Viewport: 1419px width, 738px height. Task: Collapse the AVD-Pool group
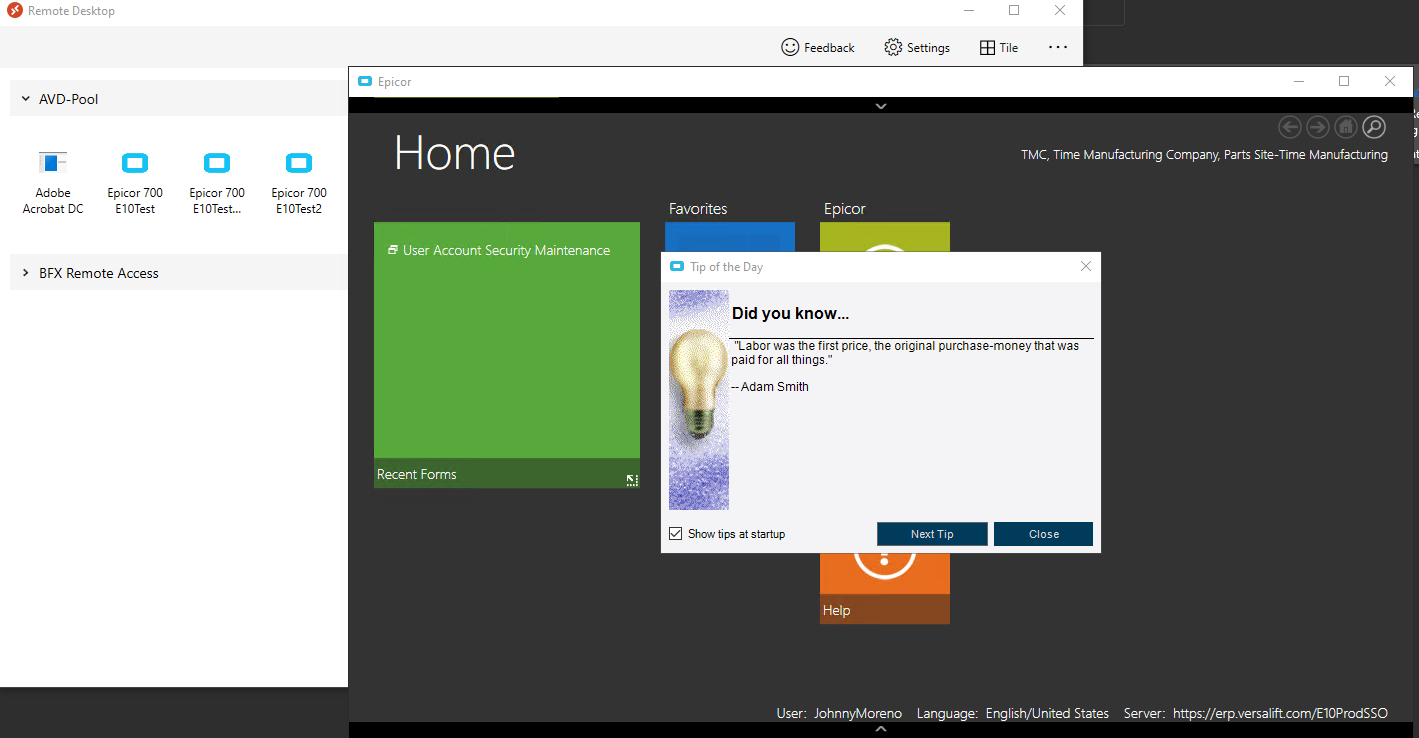[x=26, y=99]
